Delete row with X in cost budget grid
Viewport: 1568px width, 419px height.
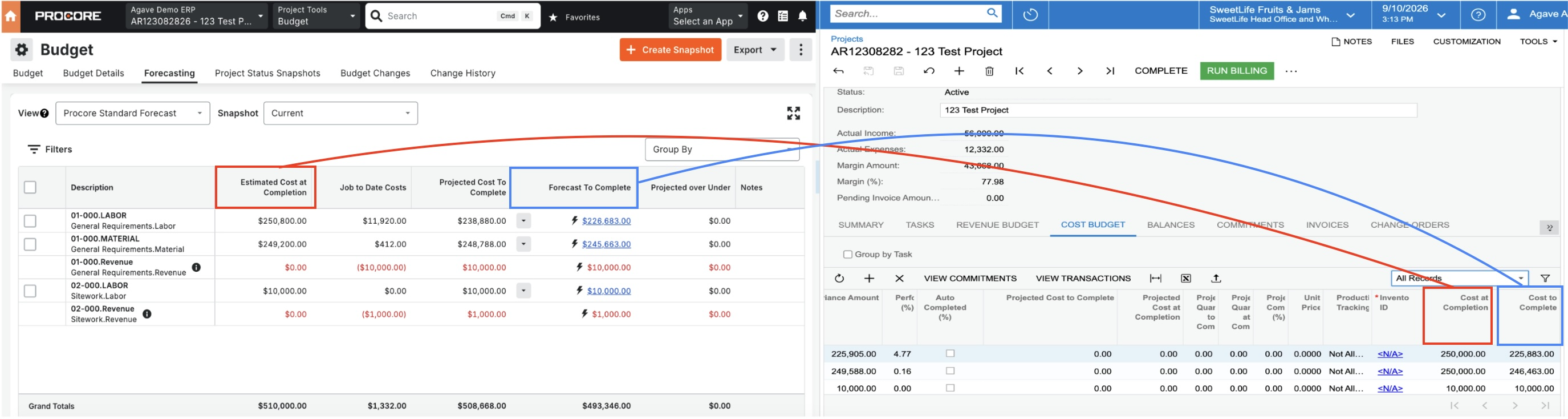899,279
